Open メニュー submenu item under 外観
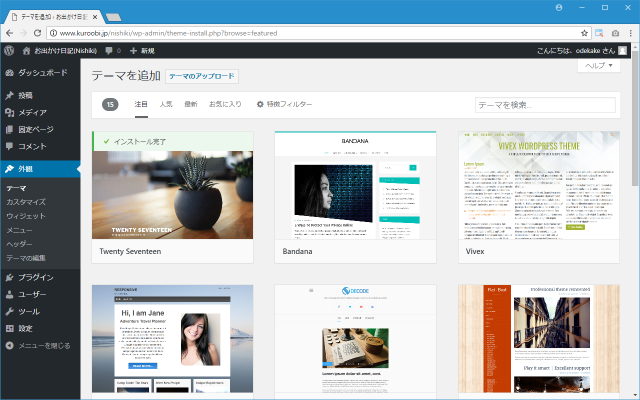640x400 pixels. point(19,230)
